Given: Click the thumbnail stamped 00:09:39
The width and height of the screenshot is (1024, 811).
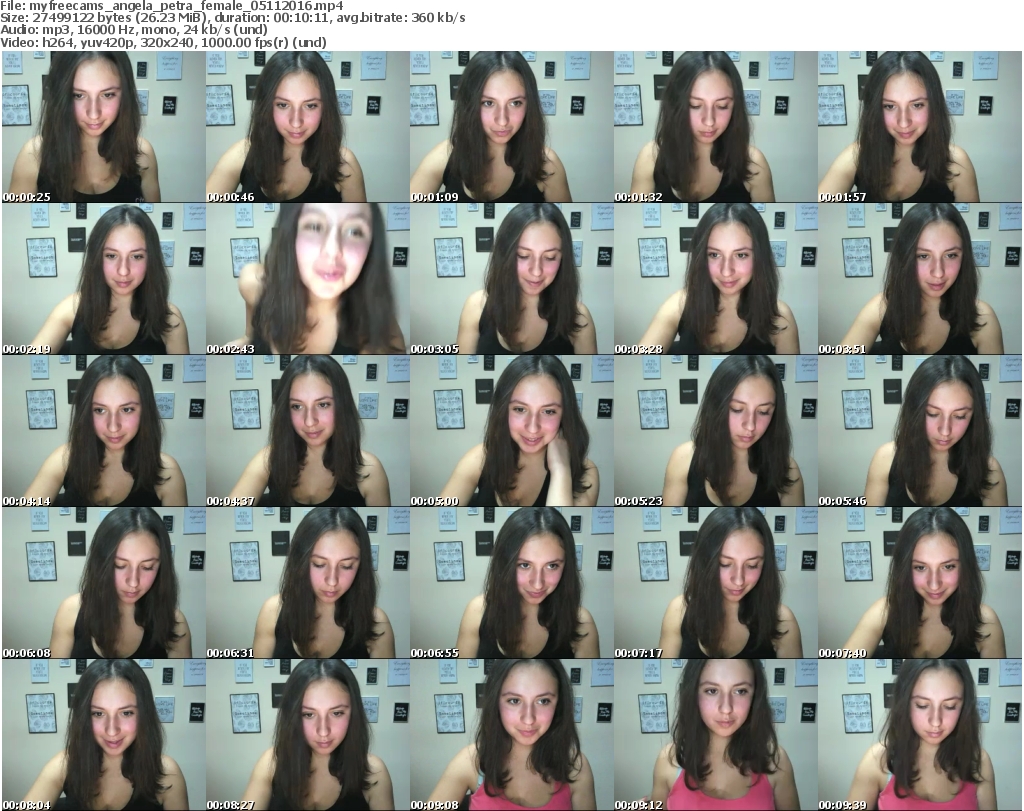Looking at the screenshot, I should 920,735.
